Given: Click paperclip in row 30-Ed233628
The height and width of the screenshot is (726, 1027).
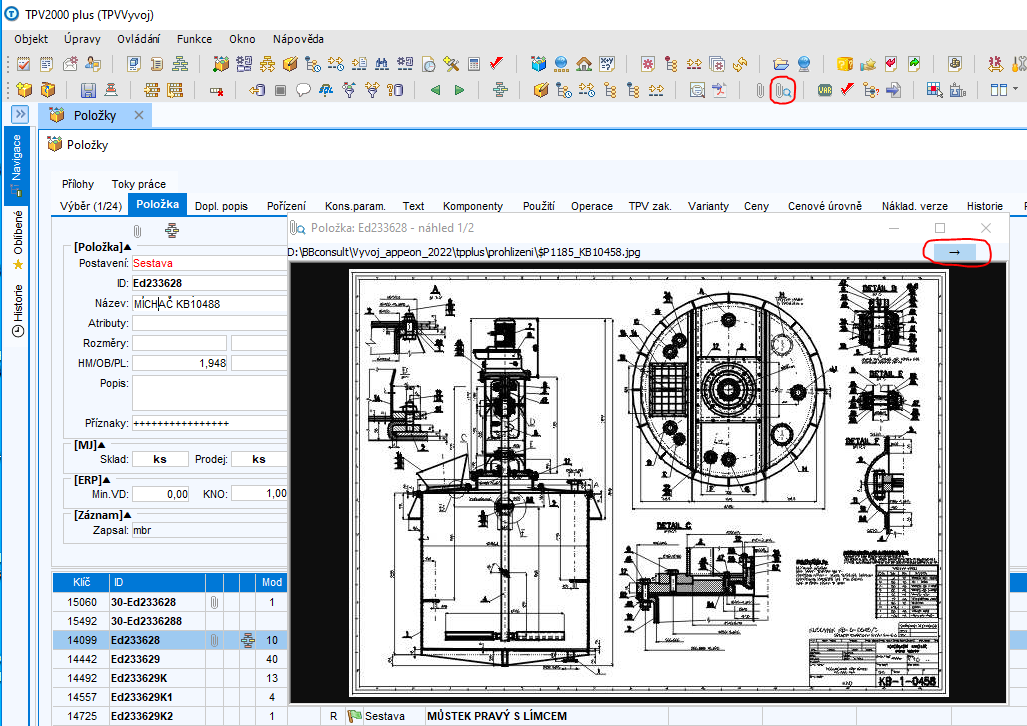Looking at the screenshot, I should tap(214, 602).
